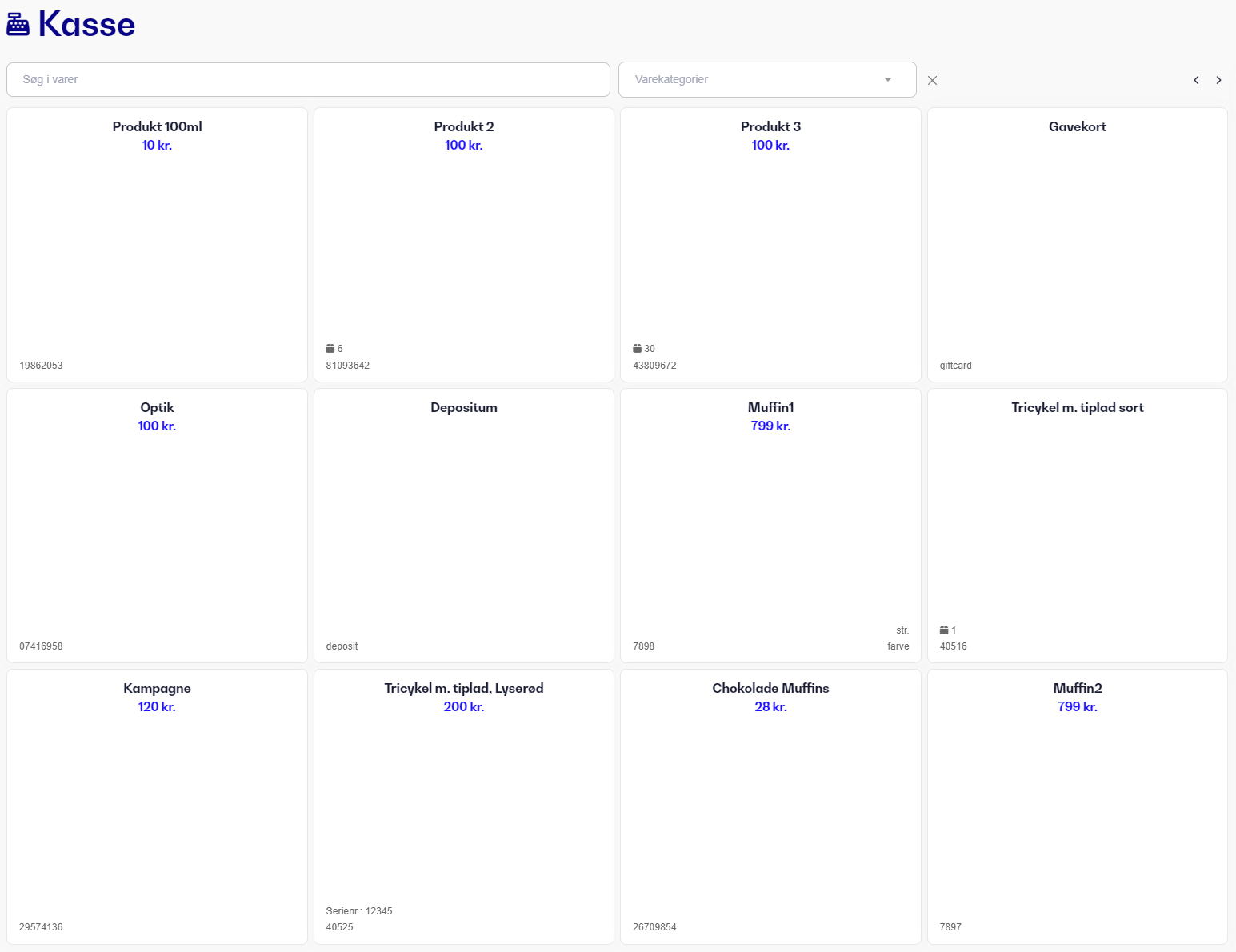The image size is (1236, 952).
Task: Click the 799 kr. price on Muffin2
Action: [x=1078, y=706]
